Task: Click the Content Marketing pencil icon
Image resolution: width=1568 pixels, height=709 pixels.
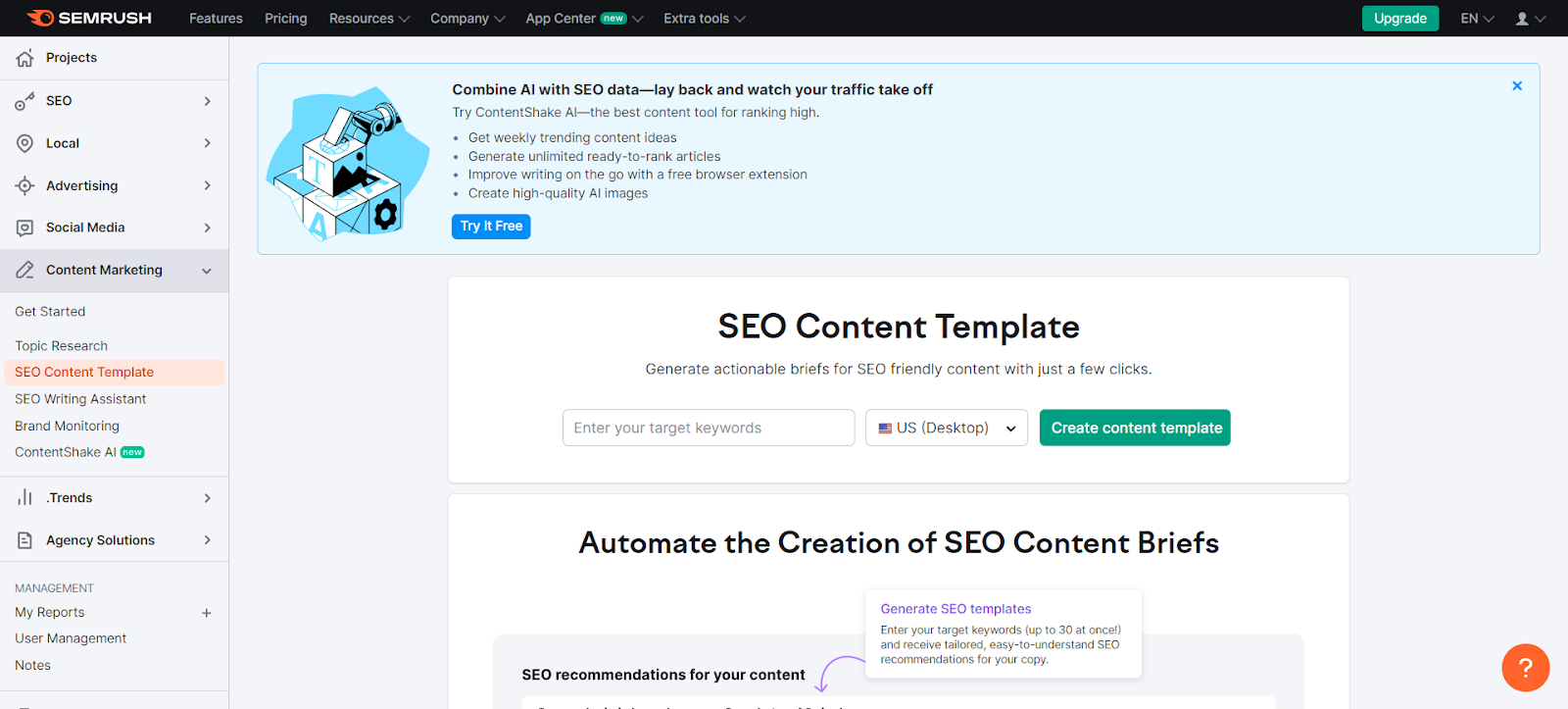Action: click(25, 270)
